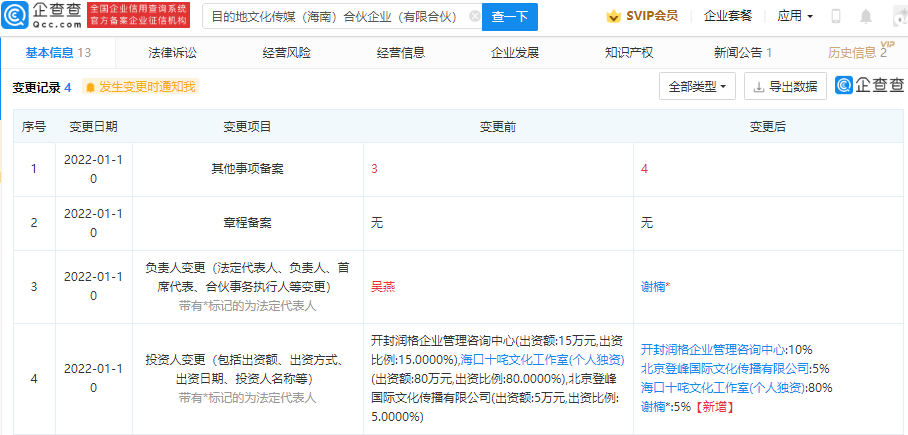
Task: Open 海口十咤文化工作室(个人独资) link in 变更前 column
Action: pyautogui.click(x=543, y=360)
